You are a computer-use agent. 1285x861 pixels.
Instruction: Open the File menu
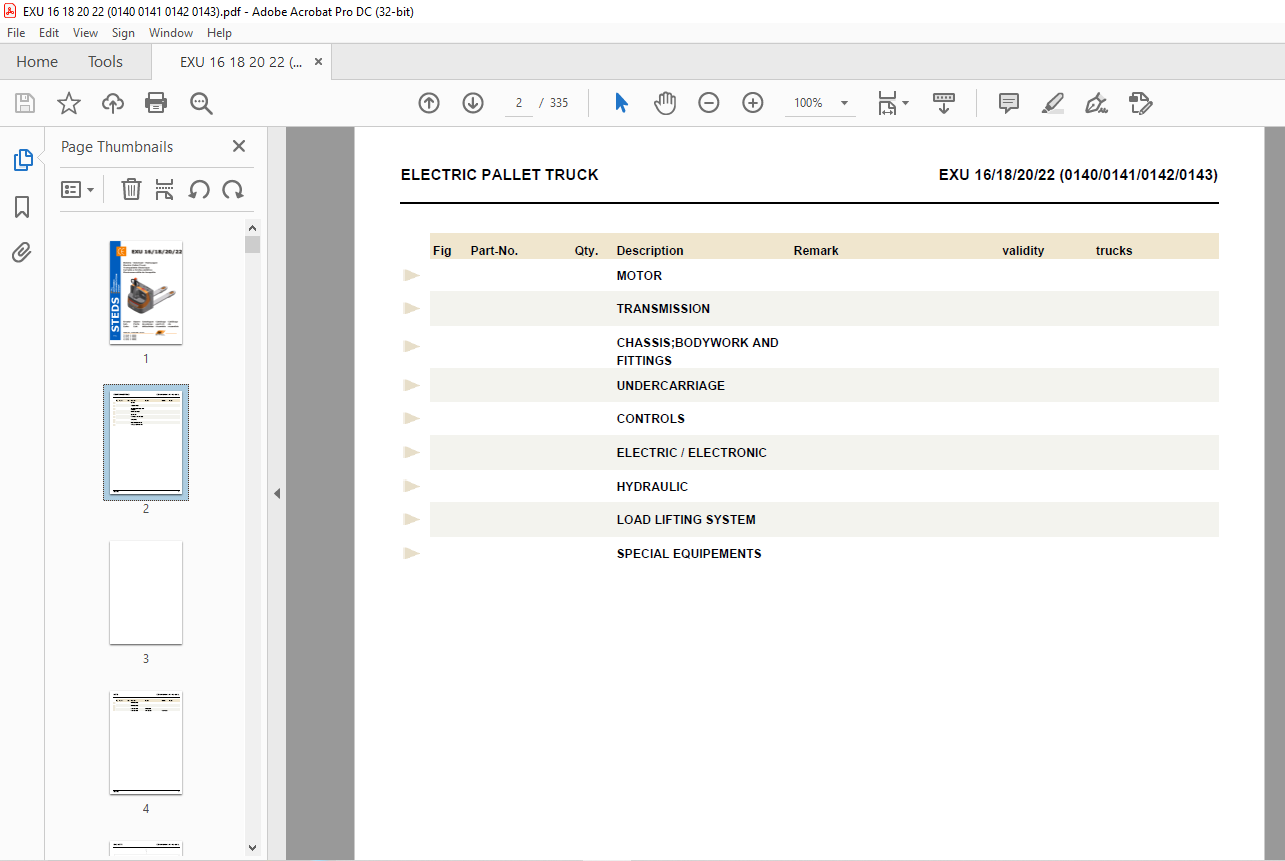(16, 33)
